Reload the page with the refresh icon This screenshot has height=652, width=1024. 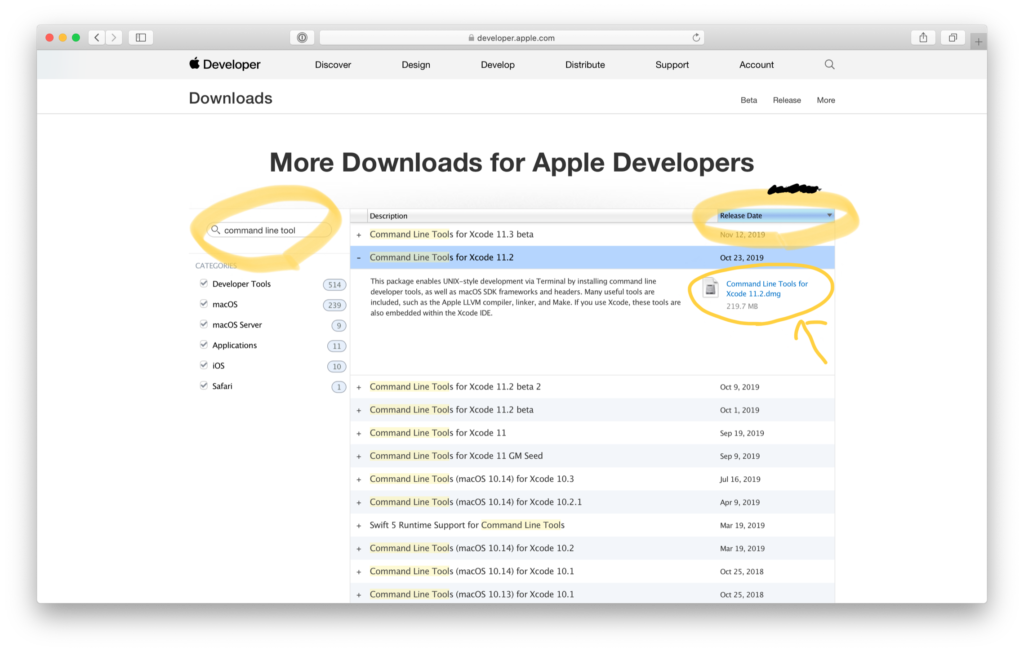[x=696, y=38]
